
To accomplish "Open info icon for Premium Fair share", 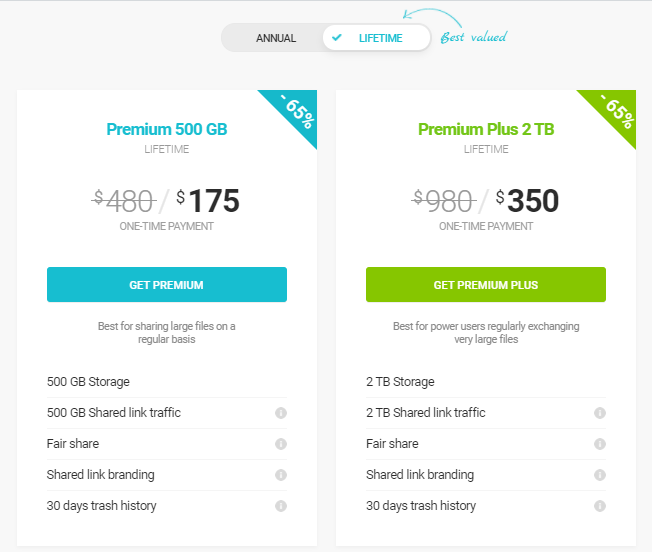I will 281,444.
